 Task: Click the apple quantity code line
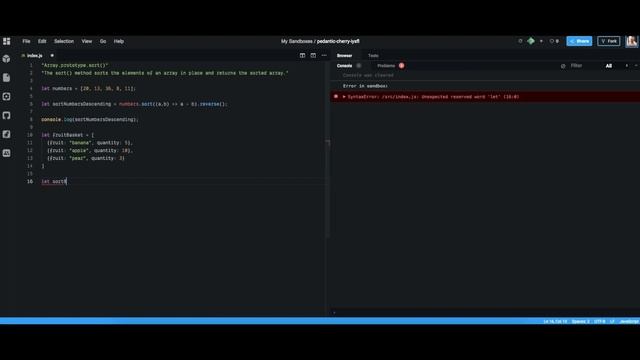(90, 151)
